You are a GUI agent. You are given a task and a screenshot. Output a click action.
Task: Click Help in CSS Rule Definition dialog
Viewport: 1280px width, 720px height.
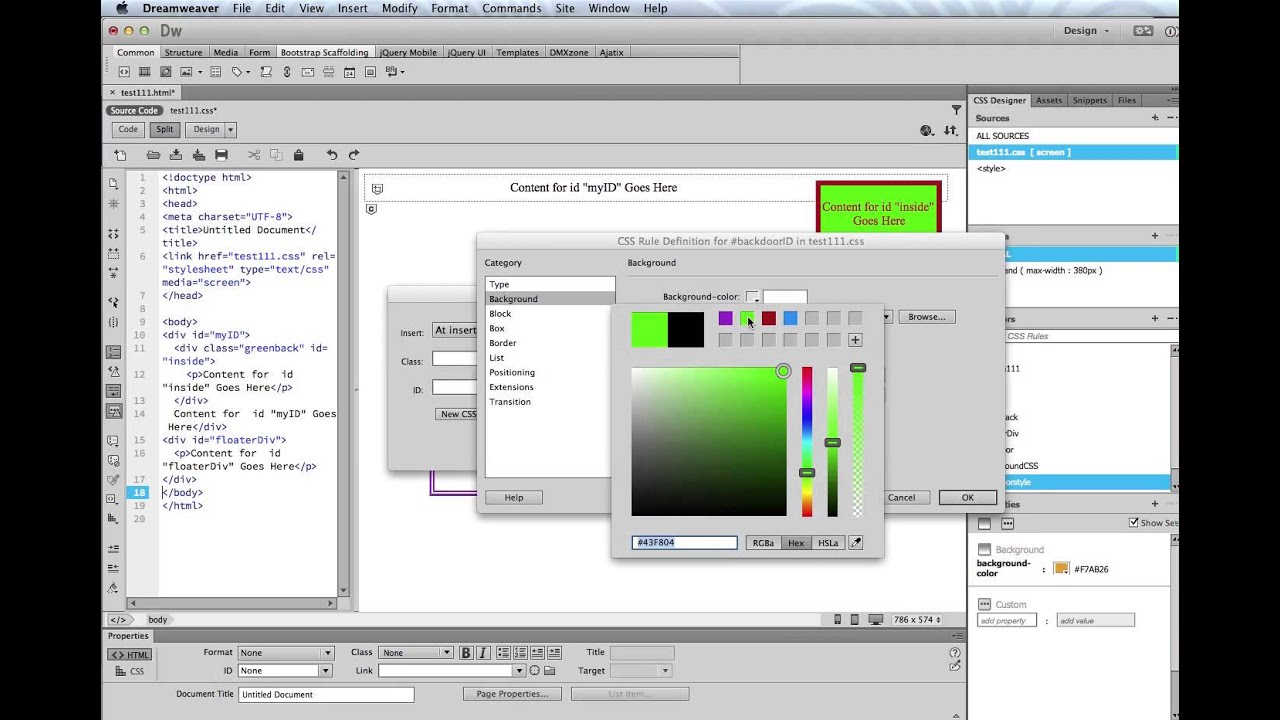point(513,497)
